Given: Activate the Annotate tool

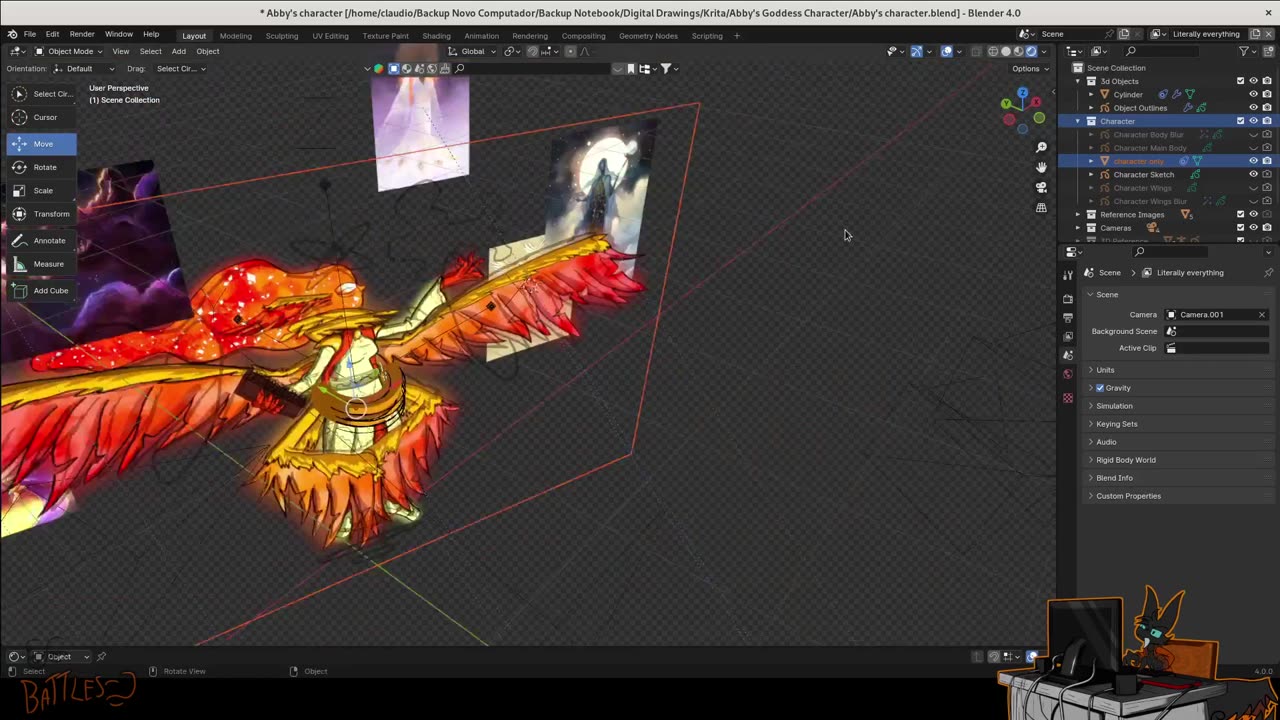Looking at the screenshot, I should coord(40,240).
